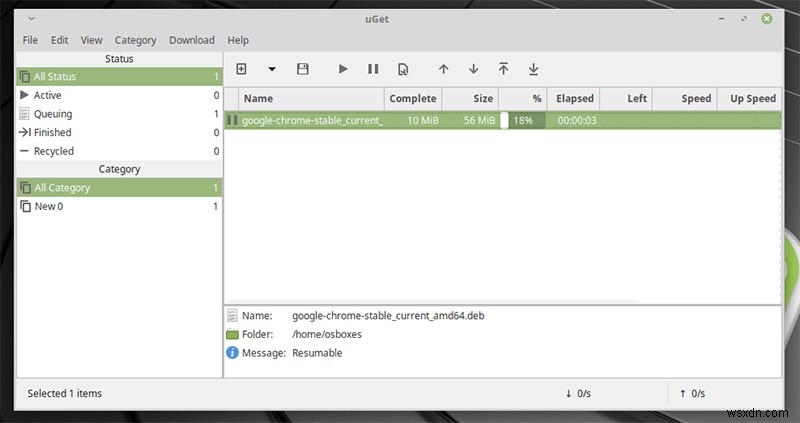Select the New 0 category

(119, 206)
